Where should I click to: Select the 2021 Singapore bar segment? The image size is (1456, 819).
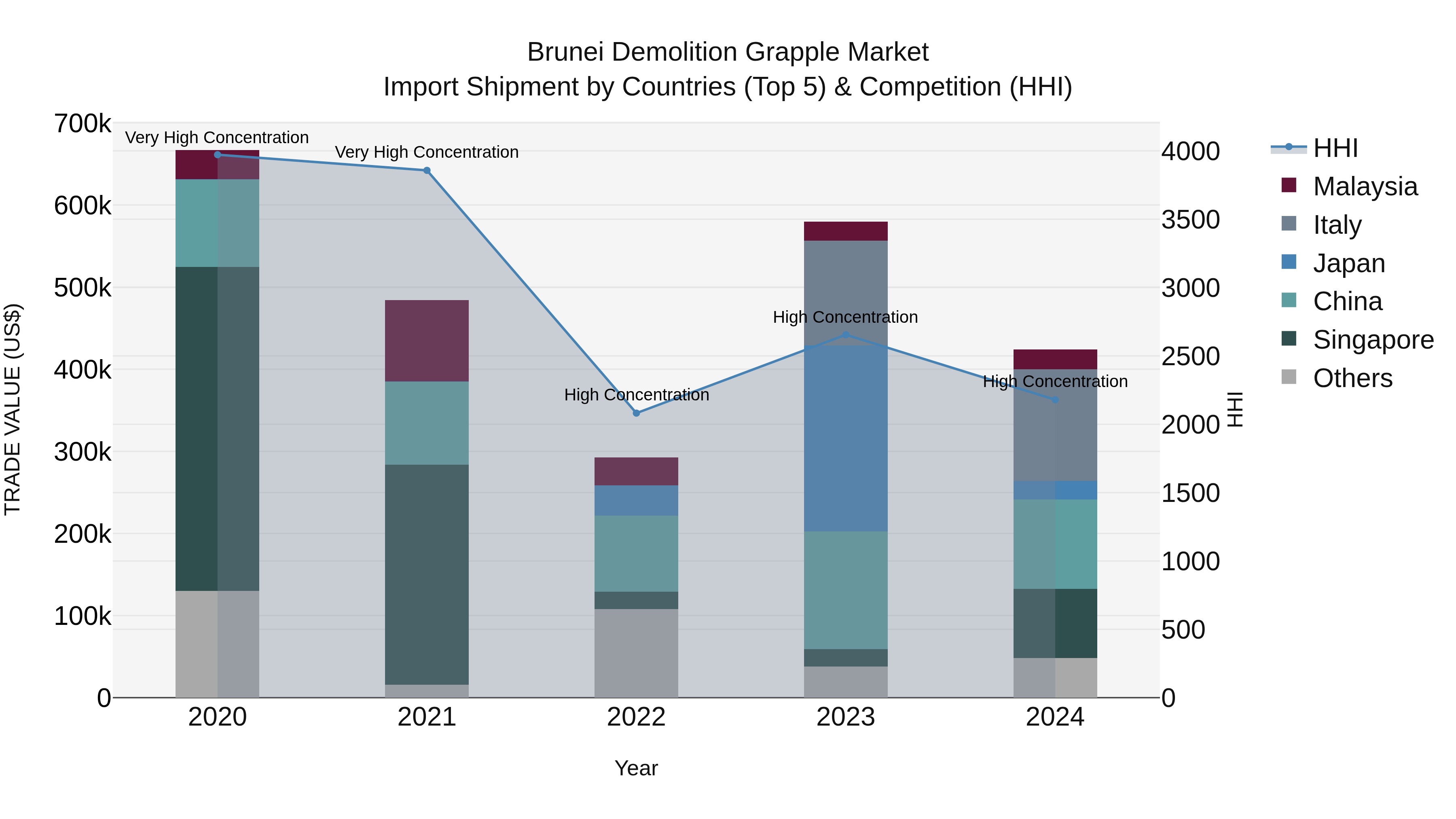[427, 575]
